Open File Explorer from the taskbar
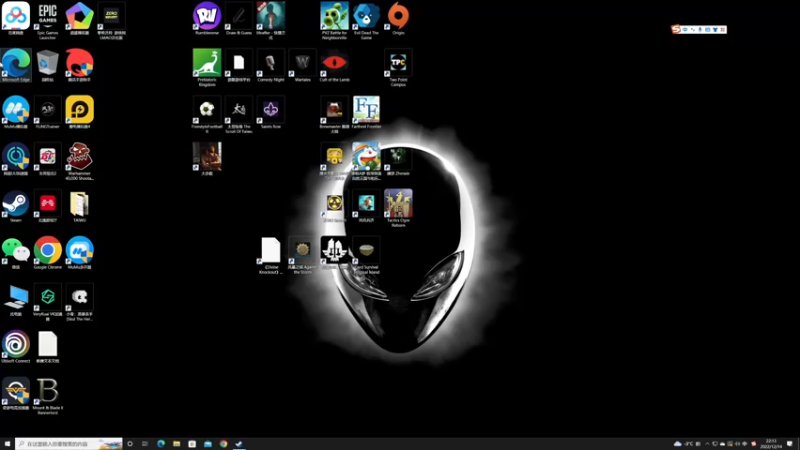800x450 pixels. point(177,444)
